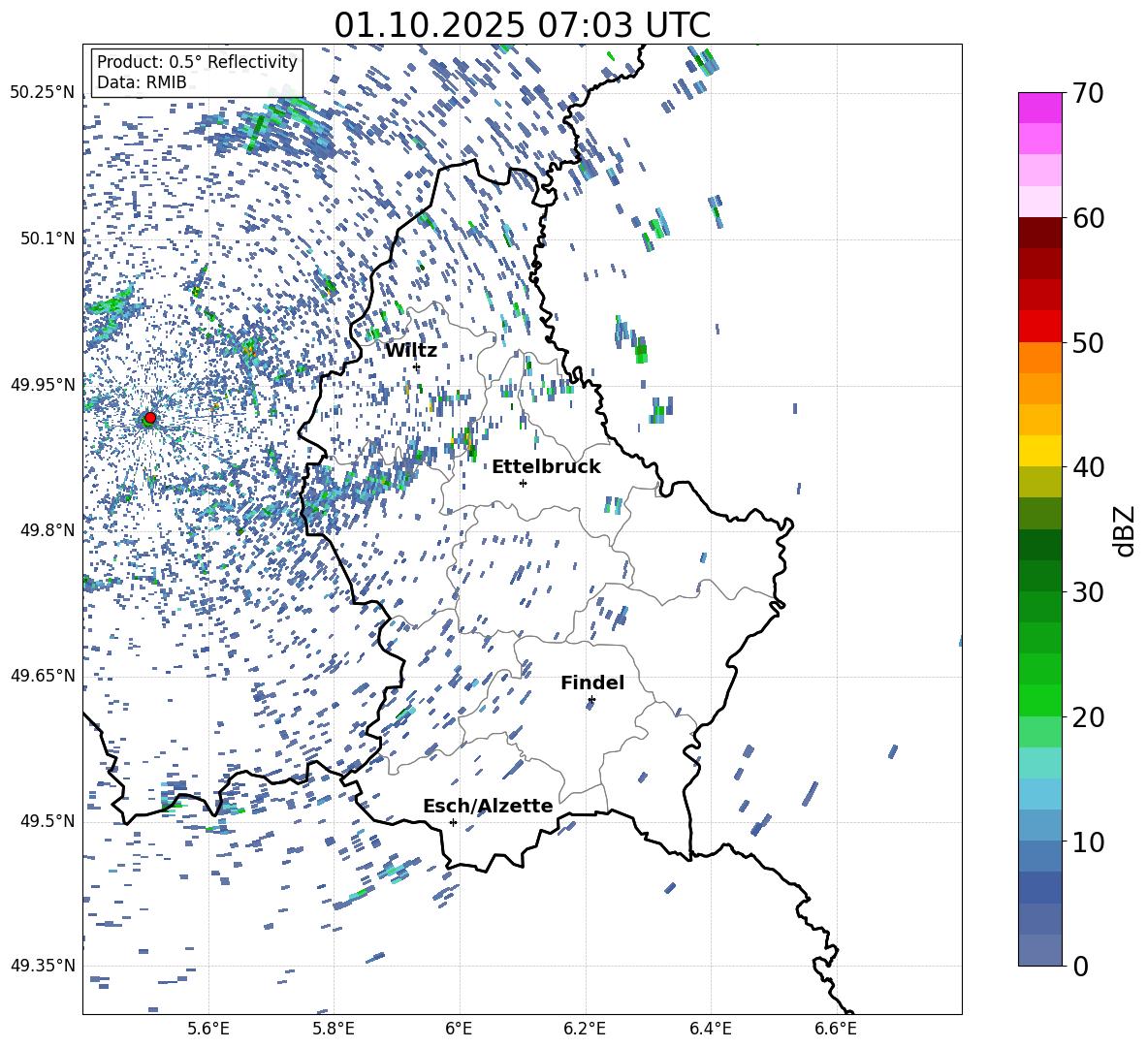Viewport: 1148px width, 1048px height.
Task: Click the Product 0.5° Reflectivity info box
Action: coord(197,73)
